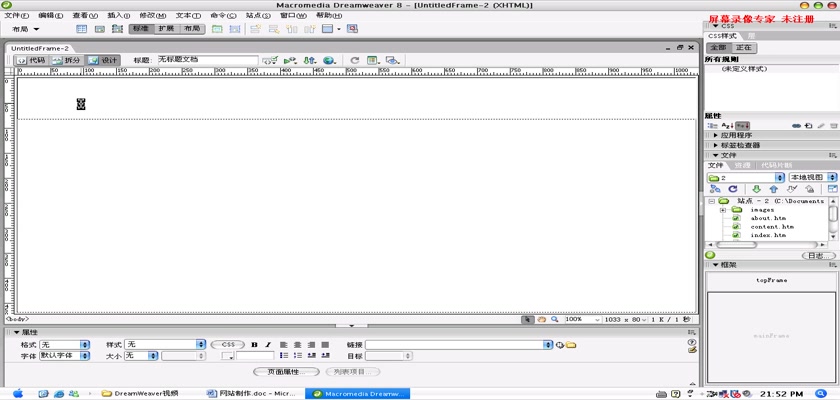Screen dimensions: 840x400
Task: Click the validate markup icon
Action: click(x=269, y=61)
